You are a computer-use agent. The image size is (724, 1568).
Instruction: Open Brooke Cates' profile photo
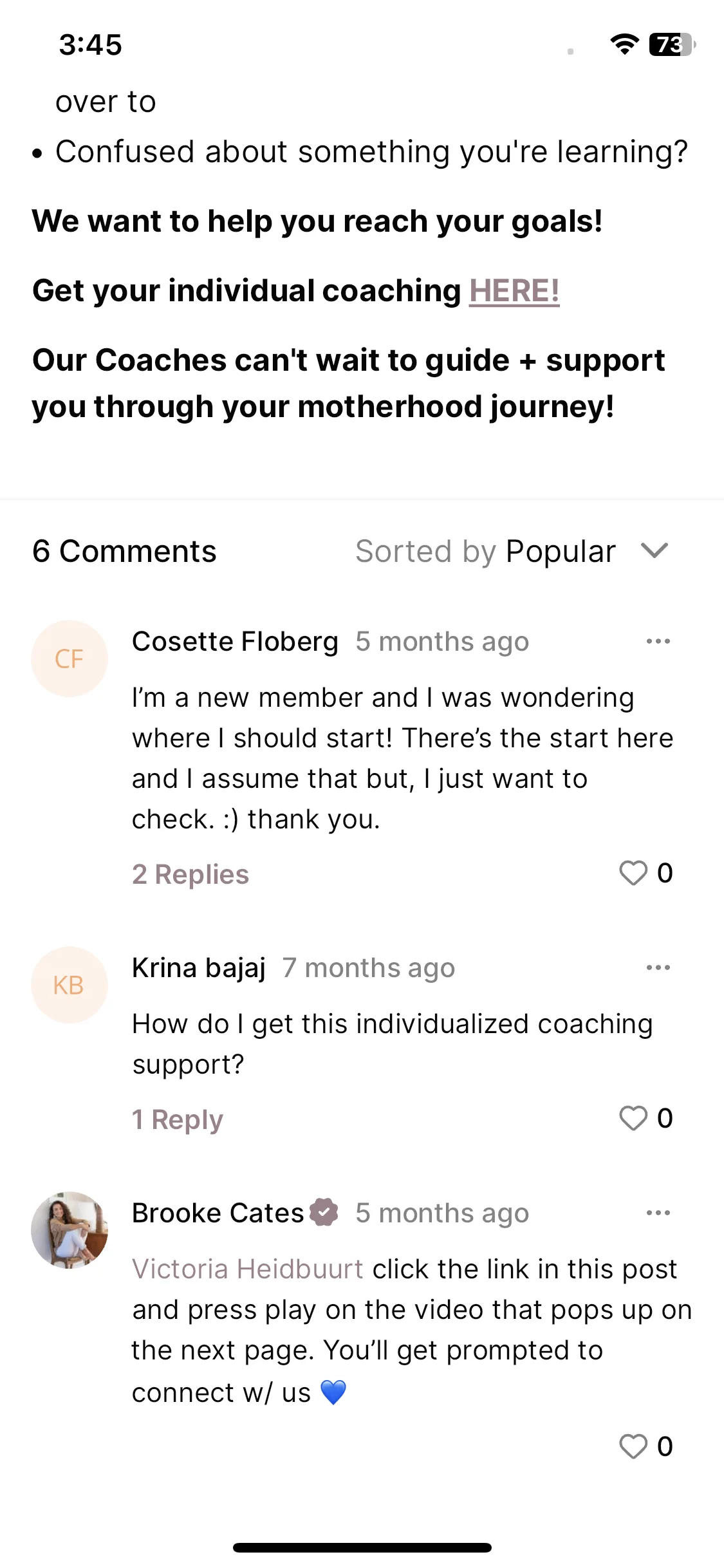(x=70, y=1230)
